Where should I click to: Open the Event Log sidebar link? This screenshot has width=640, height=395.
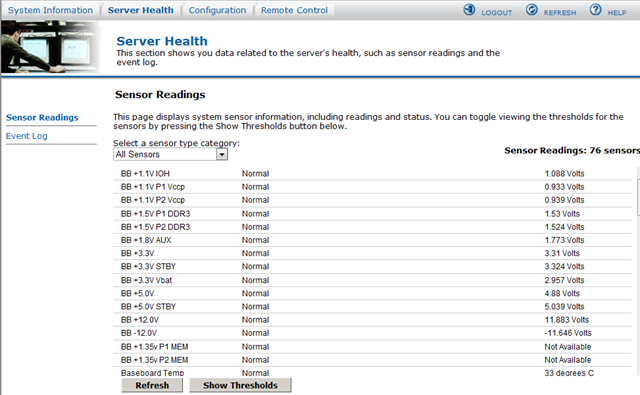[x=27, y=136]
